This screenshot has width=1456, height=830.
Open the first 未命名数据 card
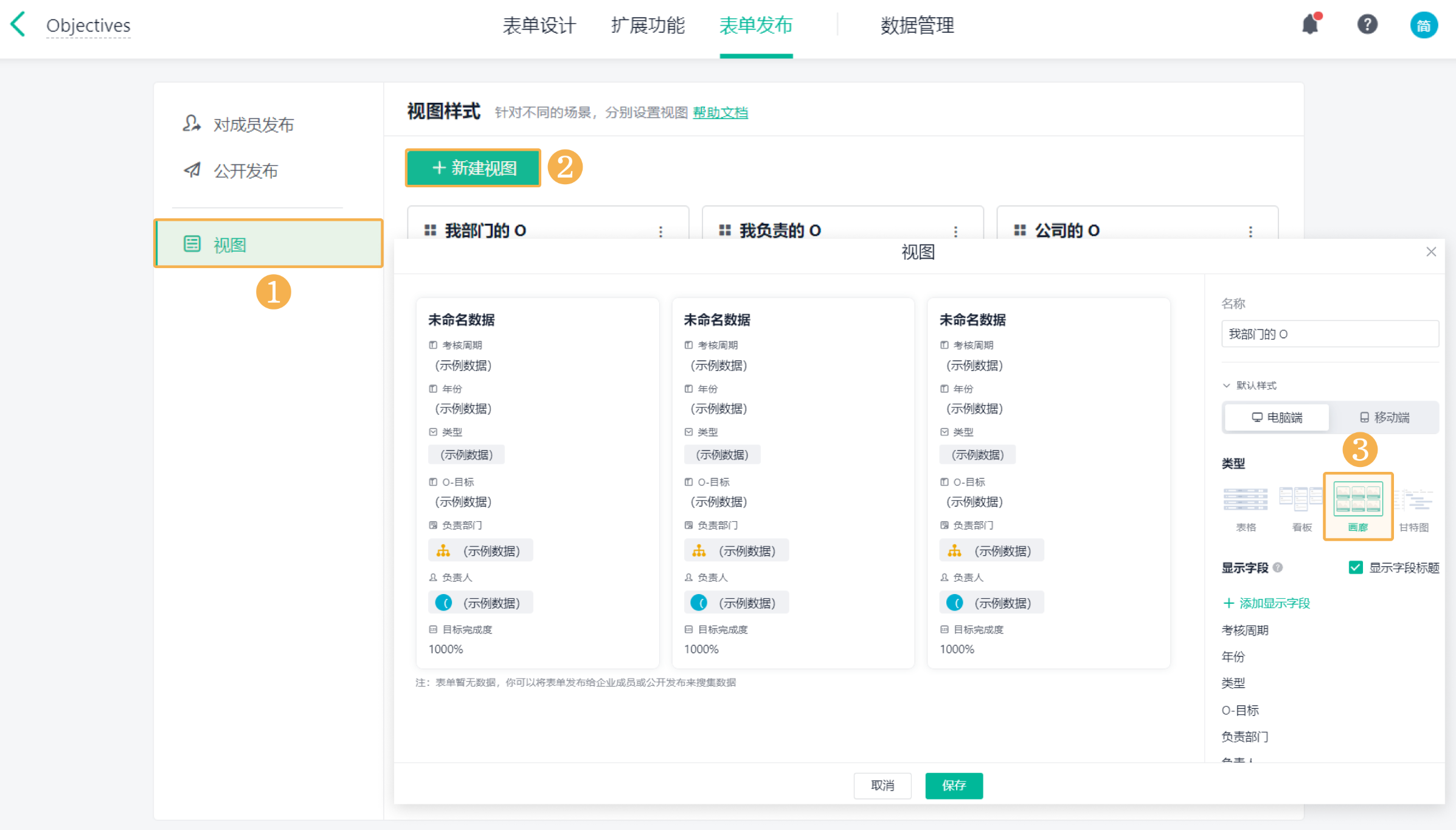(538, 483)
